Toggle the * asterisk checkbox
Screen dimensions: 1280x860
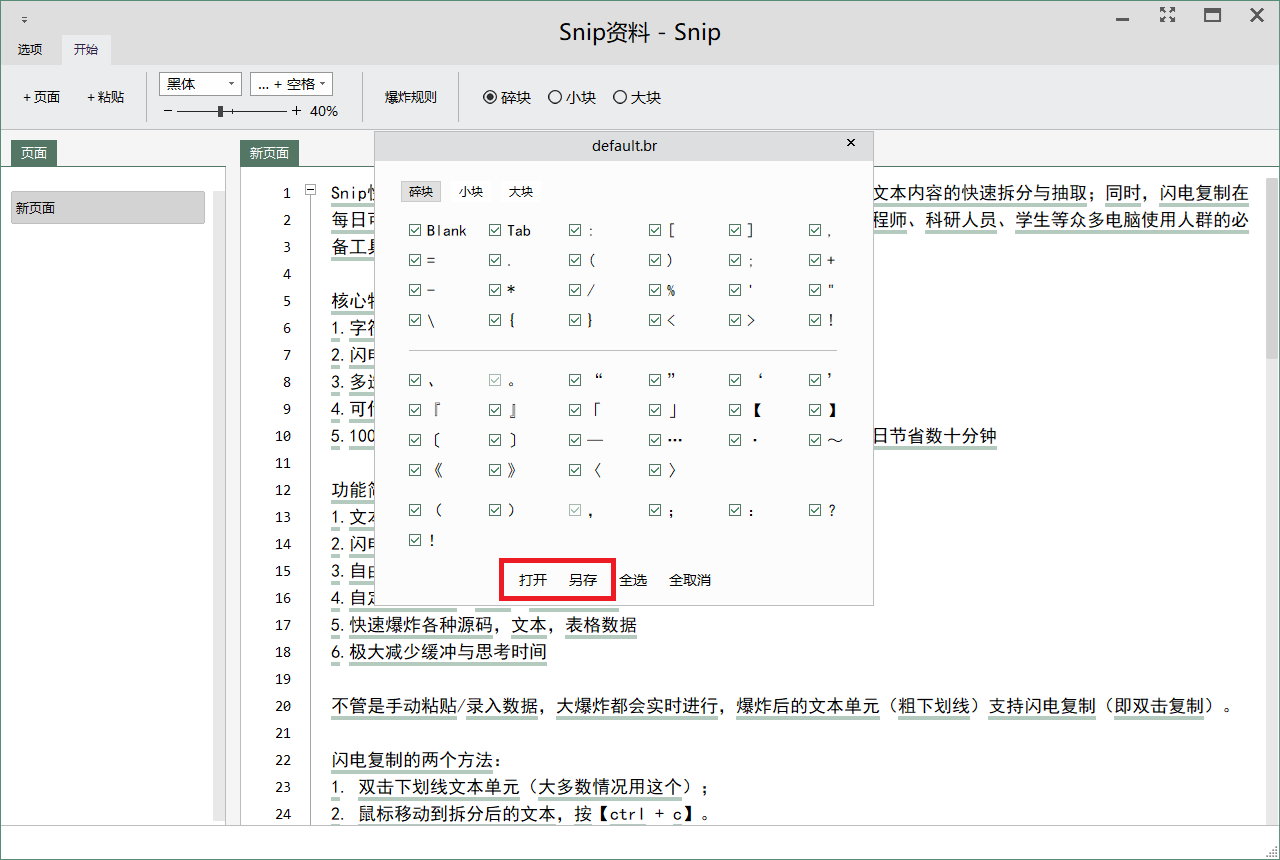[x=495, y=291]
